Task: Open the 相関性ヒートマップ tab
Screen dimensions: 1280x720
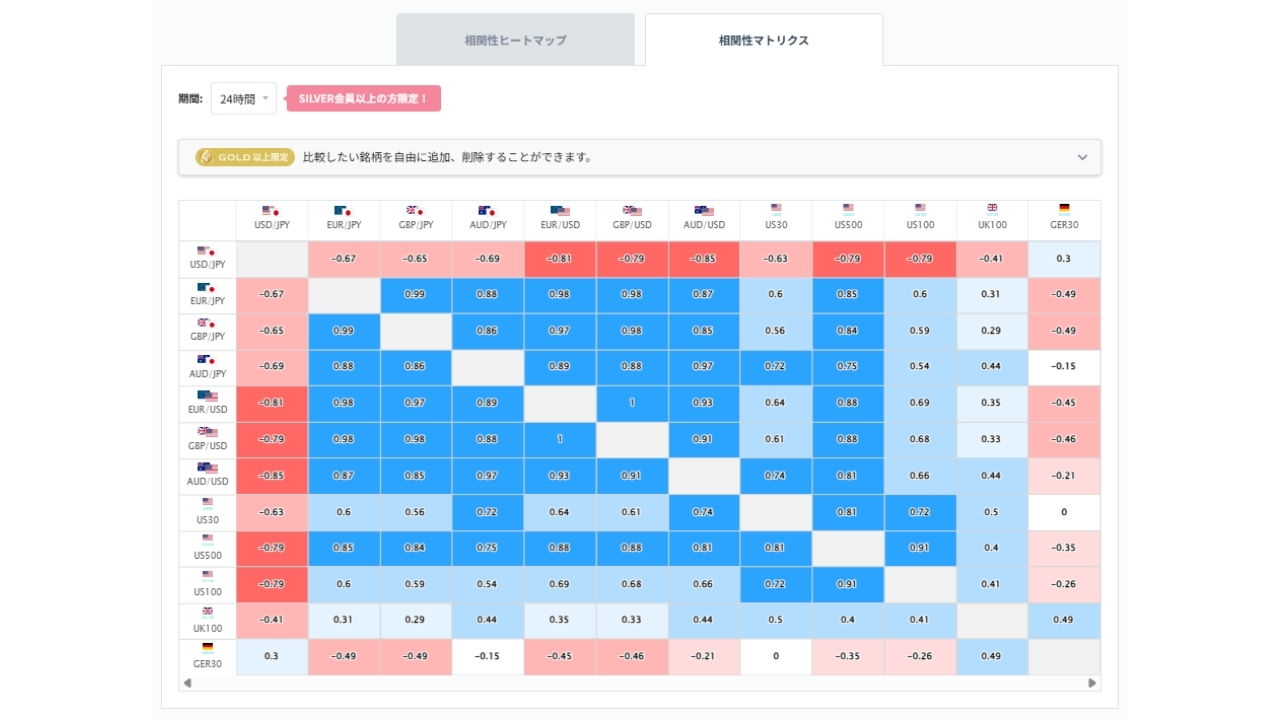Action: point(515,40)
